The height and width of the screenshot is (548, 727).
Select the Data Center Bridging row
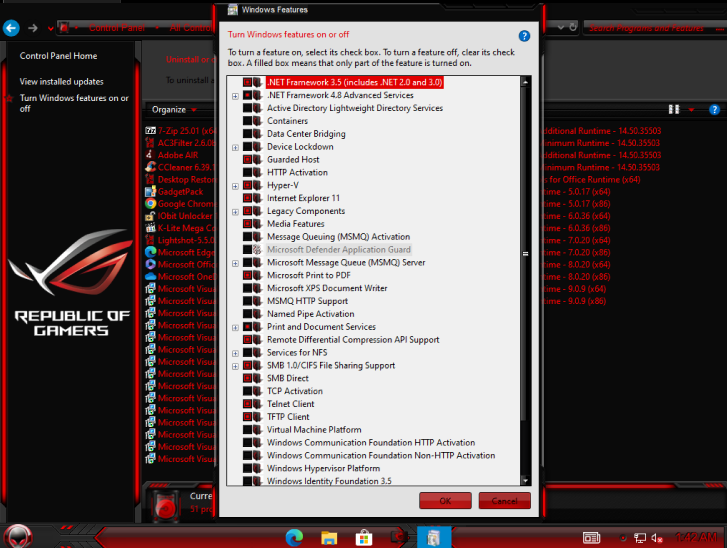(x=306, y=134)
